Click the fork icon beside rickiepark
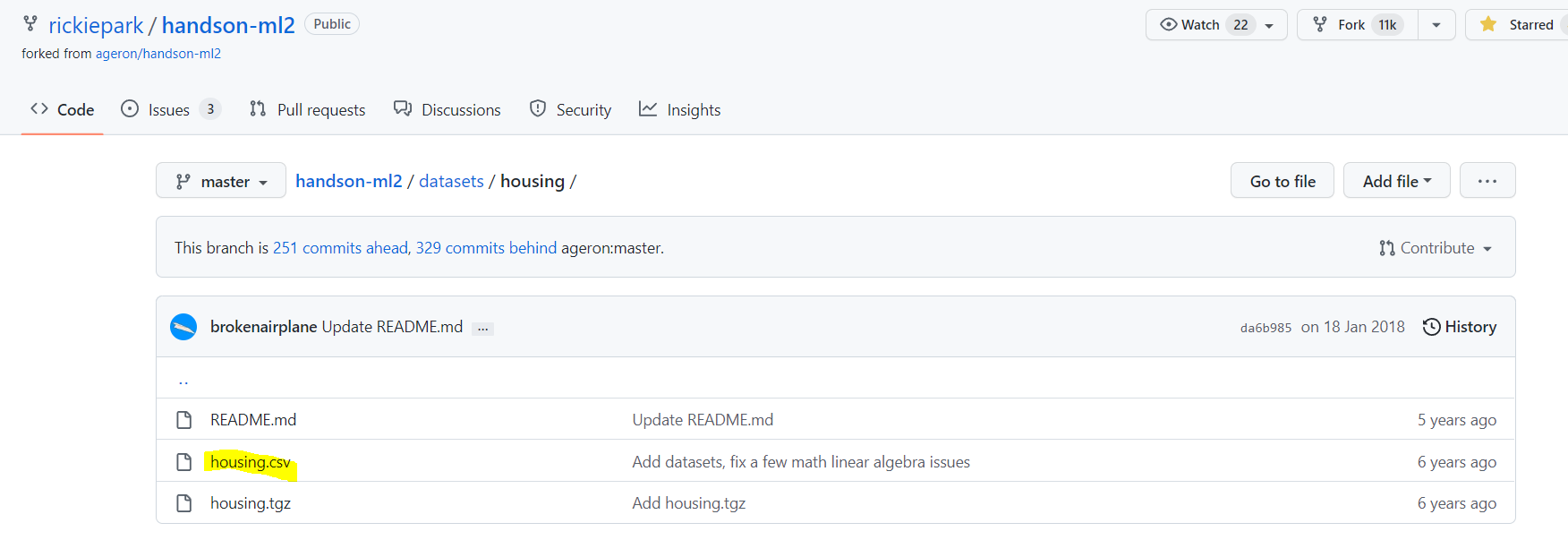The height and width of the screenshot is (540, 1568). [x=30, y=23]
